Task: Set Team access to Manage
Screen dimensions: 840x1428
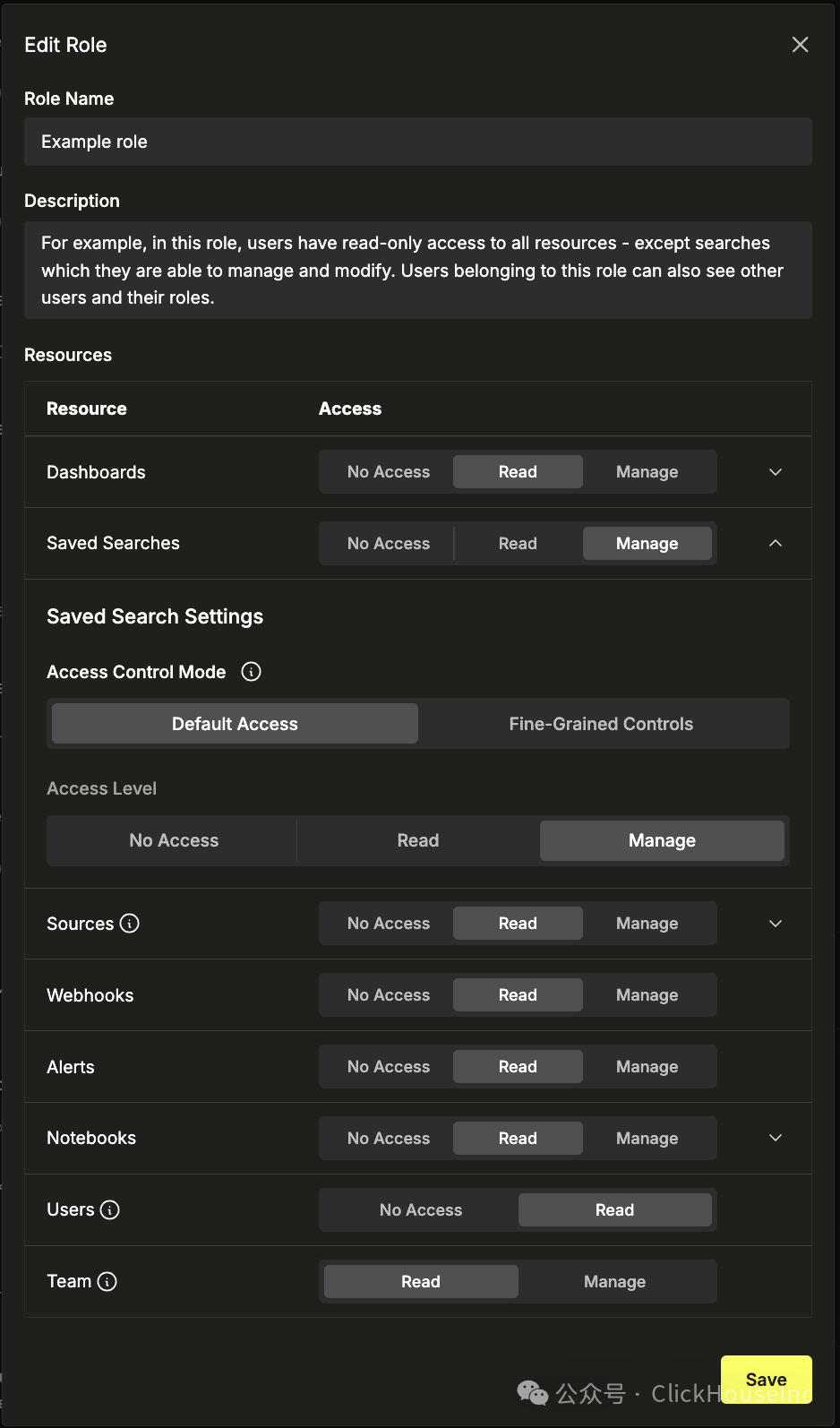Action: tap(615, 1282)
